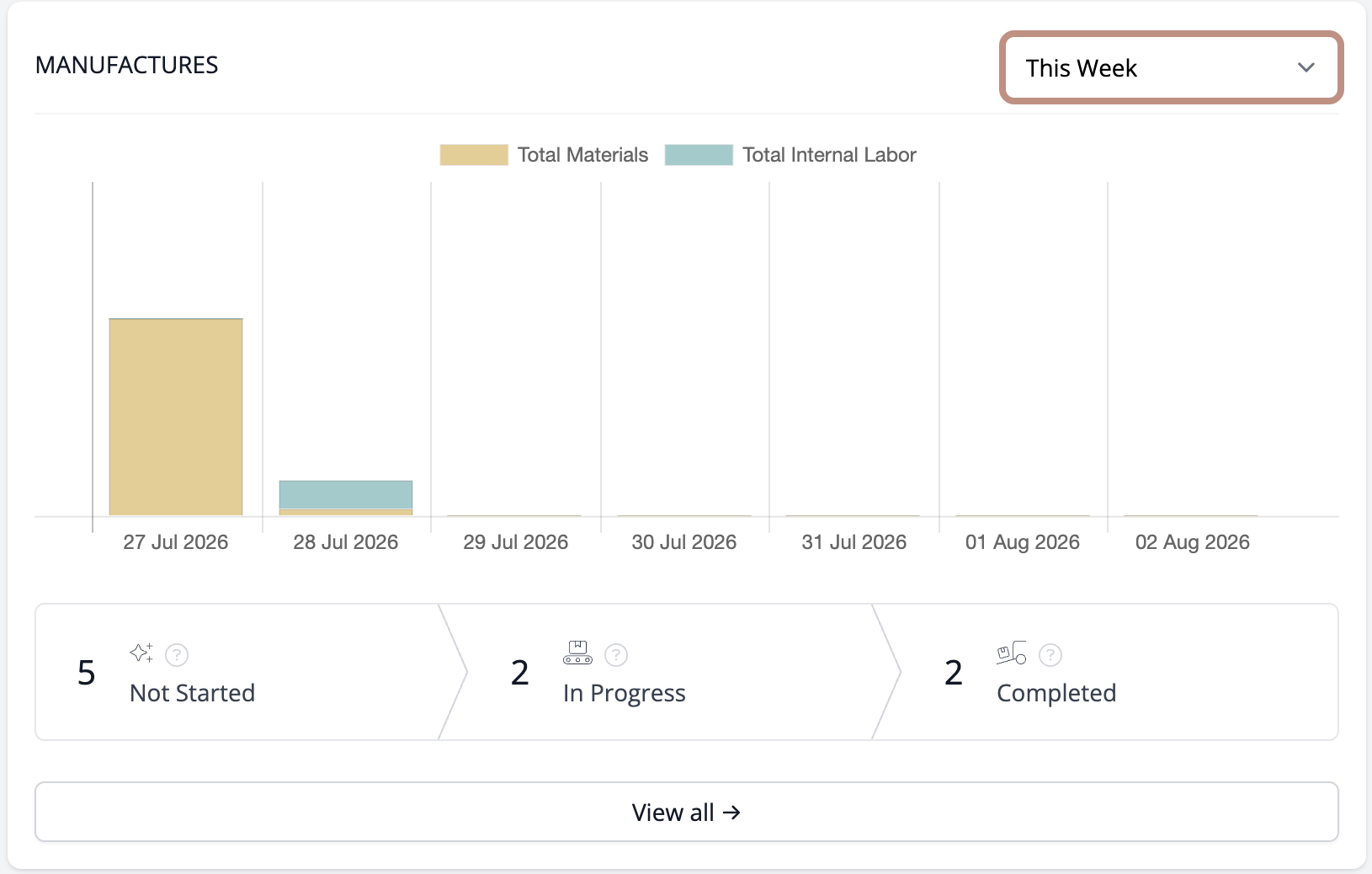Select the Not Started status stage
The width and height of the screenshot is (1372, 874).
coord(244,672)
